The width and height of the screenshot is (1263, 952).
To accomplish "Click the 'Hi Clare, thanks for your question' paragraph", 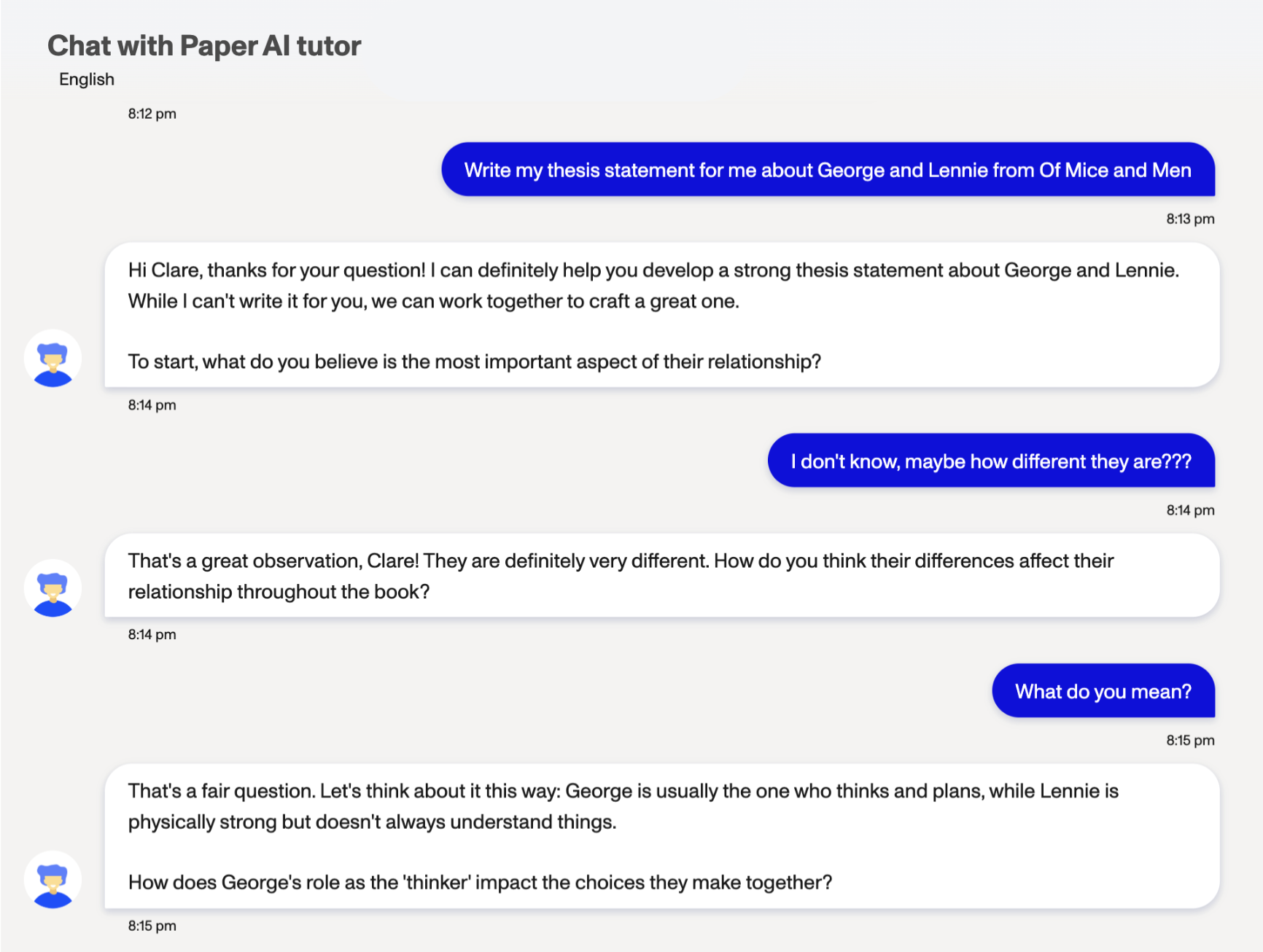I will [653, 286].
